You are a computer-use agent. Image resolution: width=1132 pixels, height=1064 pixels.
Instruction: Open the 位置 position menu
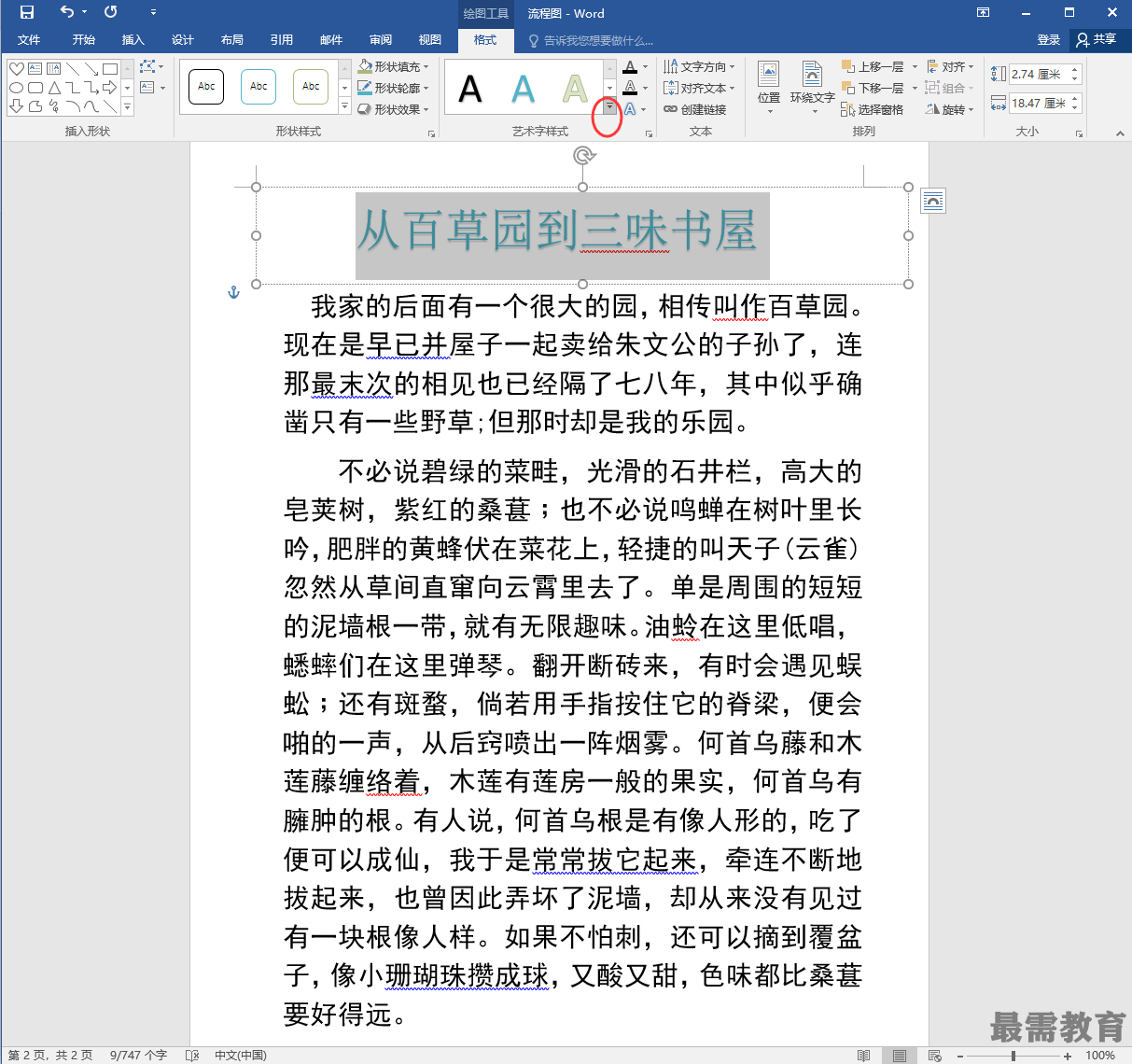769,88
